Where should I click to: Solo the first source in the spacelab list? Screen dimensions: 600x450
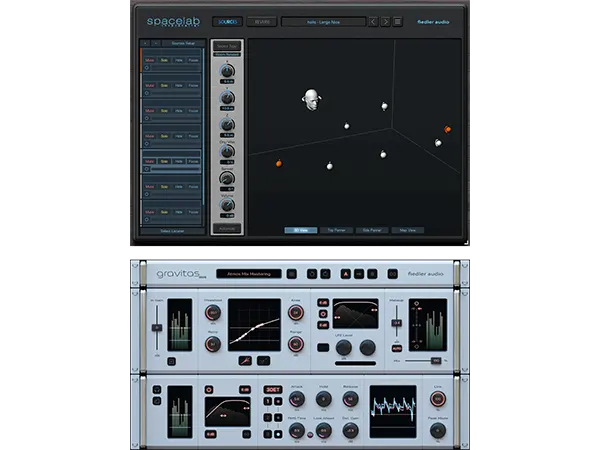(164, 60)
